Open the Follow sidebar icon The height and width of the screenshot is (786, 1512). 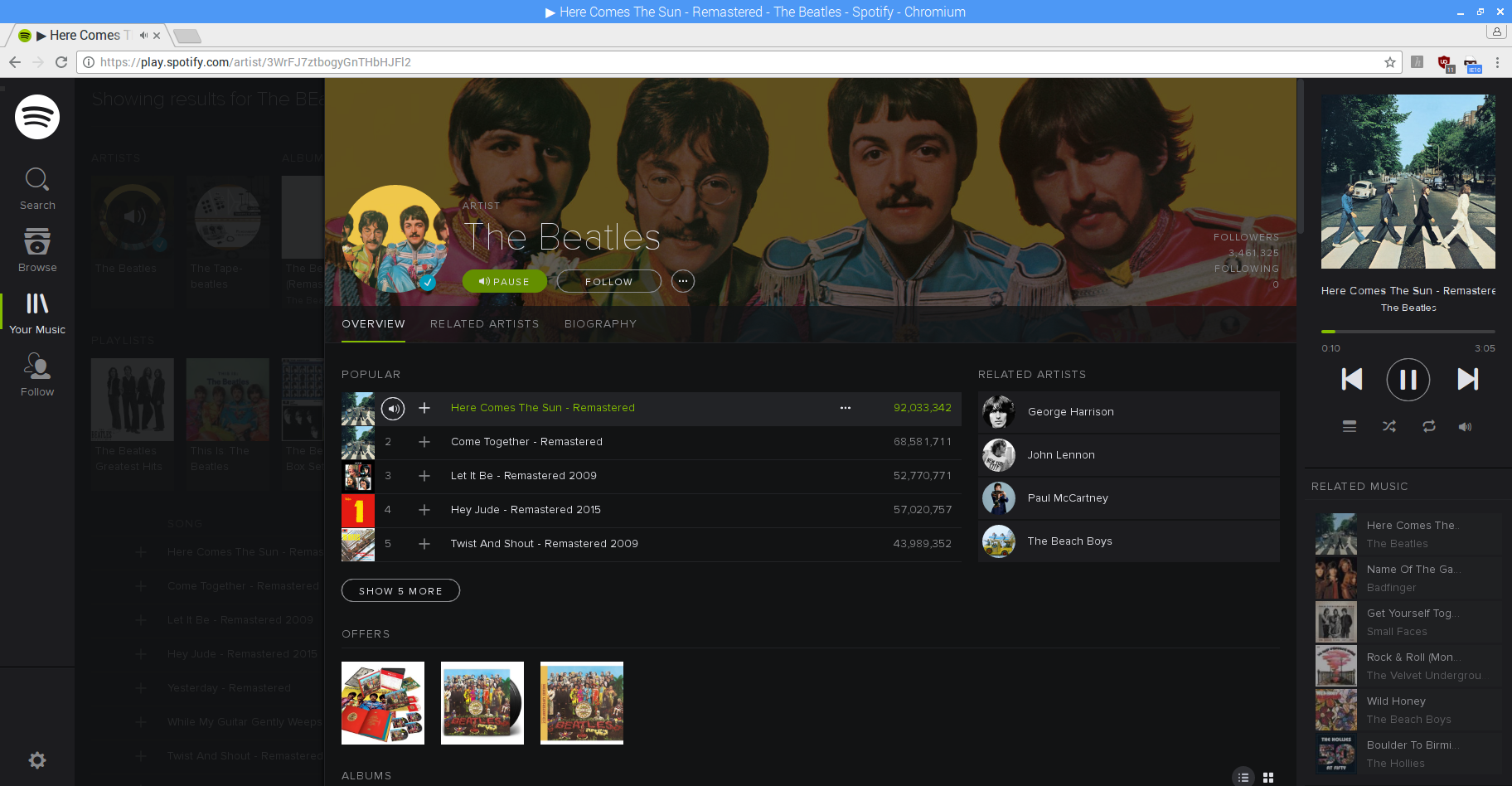click(37, 375)
